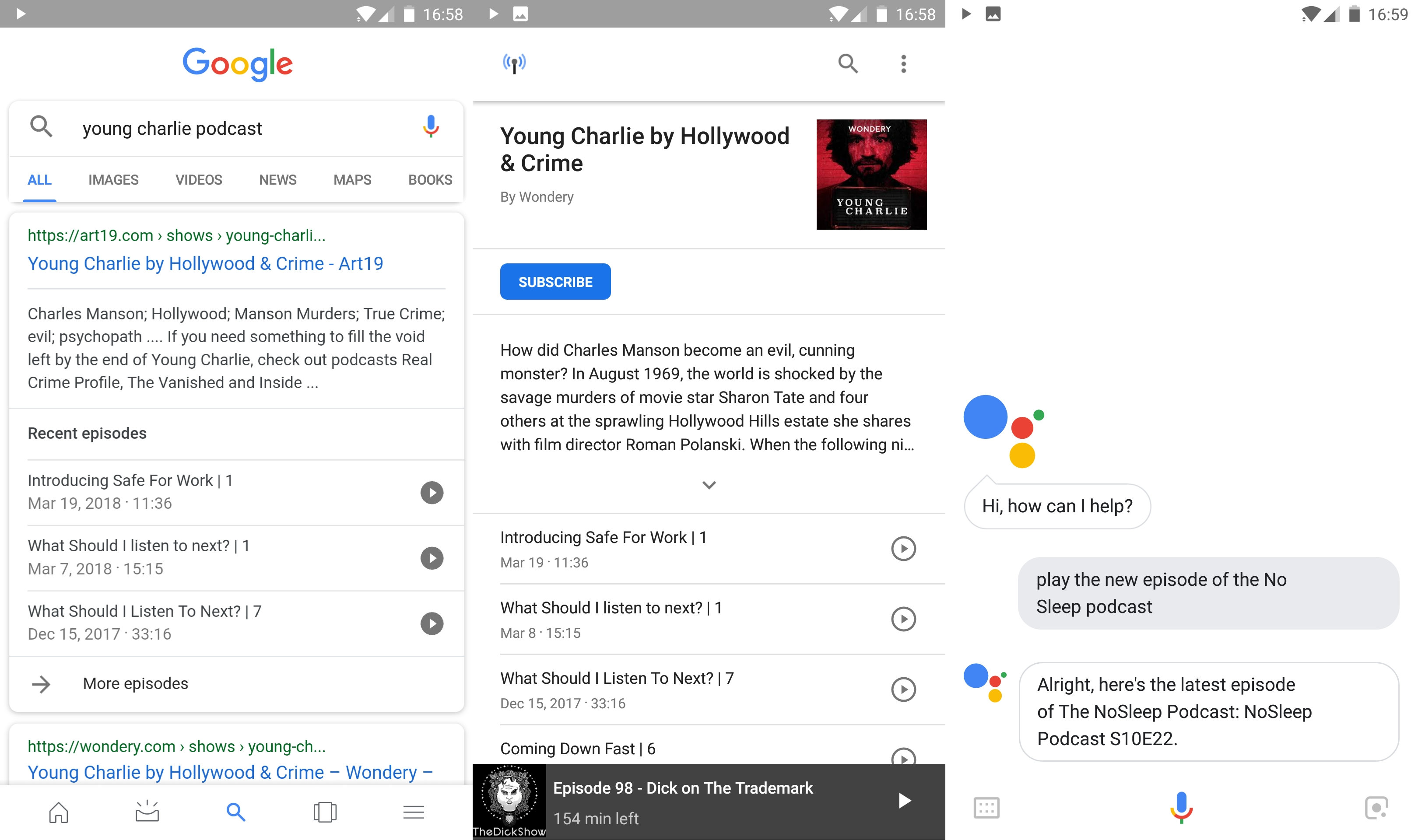
Task: Switch to the Videos tab
Action: [199, 180]
